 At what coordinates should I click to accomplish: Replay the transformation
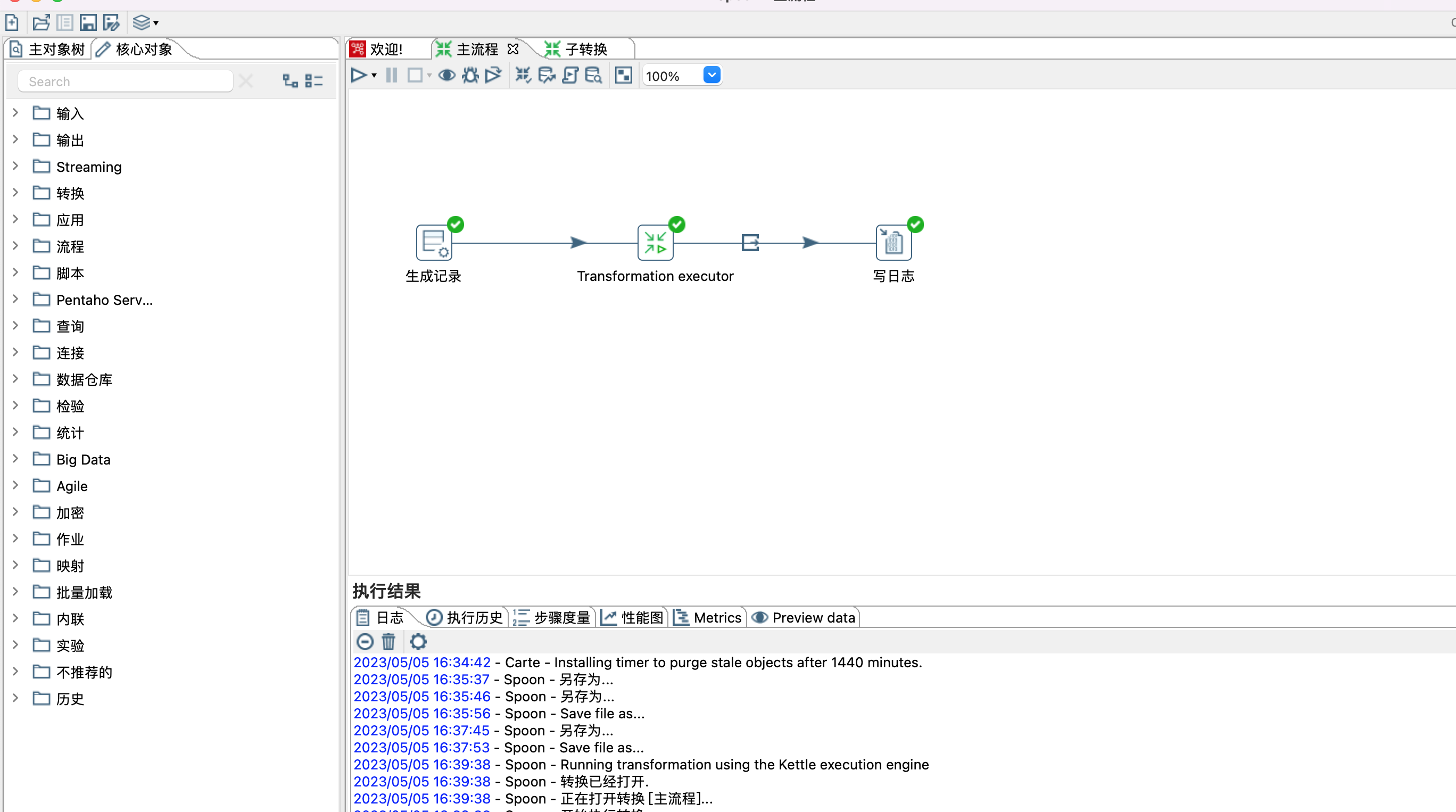493,74
